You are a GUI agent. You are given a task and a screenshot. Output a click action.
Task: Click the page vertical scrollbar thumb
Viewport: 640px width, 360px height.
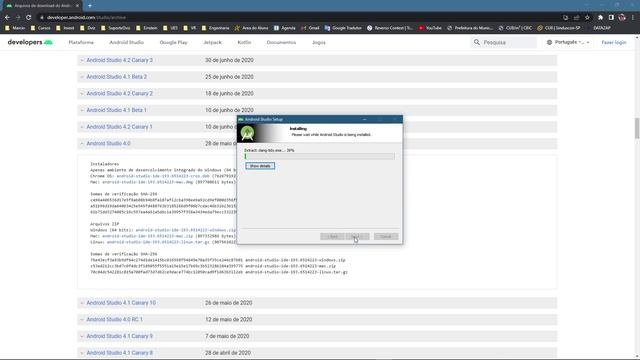coord(637,128)
